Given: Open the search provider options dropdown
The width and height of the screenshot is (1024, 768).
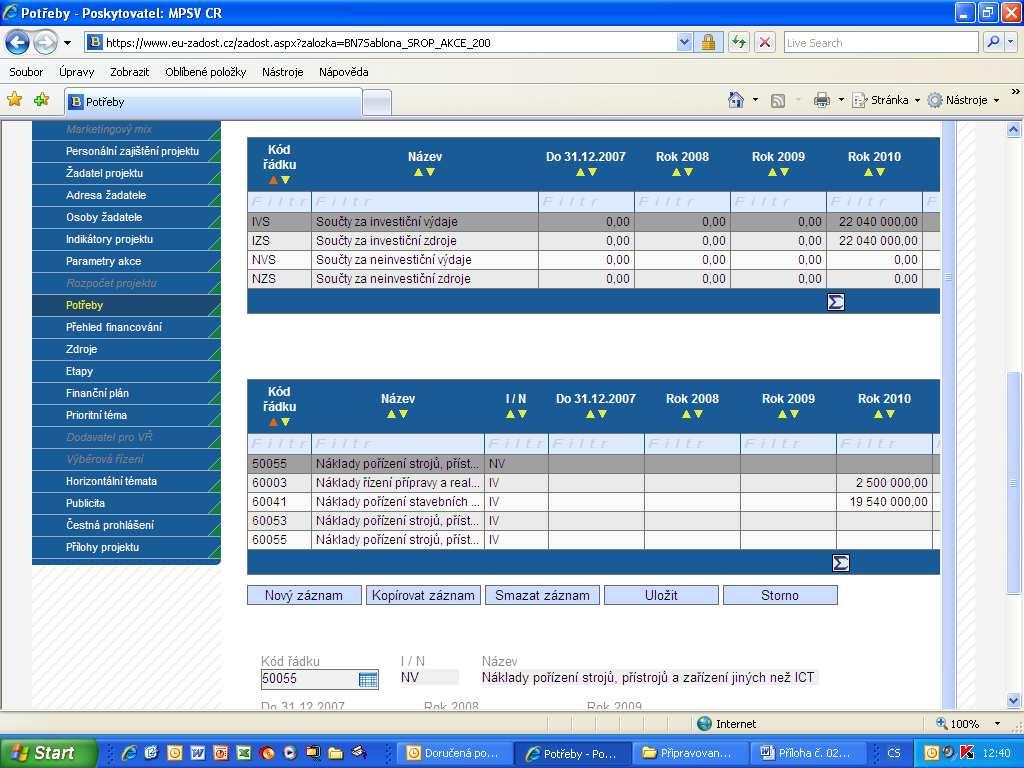Looking at the screenshot, I should [x=1010, y=42].
